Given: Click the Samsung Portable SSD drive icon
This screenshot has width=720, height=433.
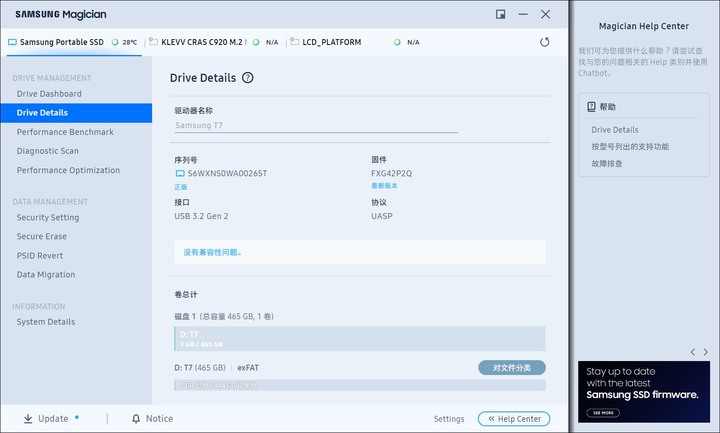Looking at the screenshot, I should click(12, 42).
